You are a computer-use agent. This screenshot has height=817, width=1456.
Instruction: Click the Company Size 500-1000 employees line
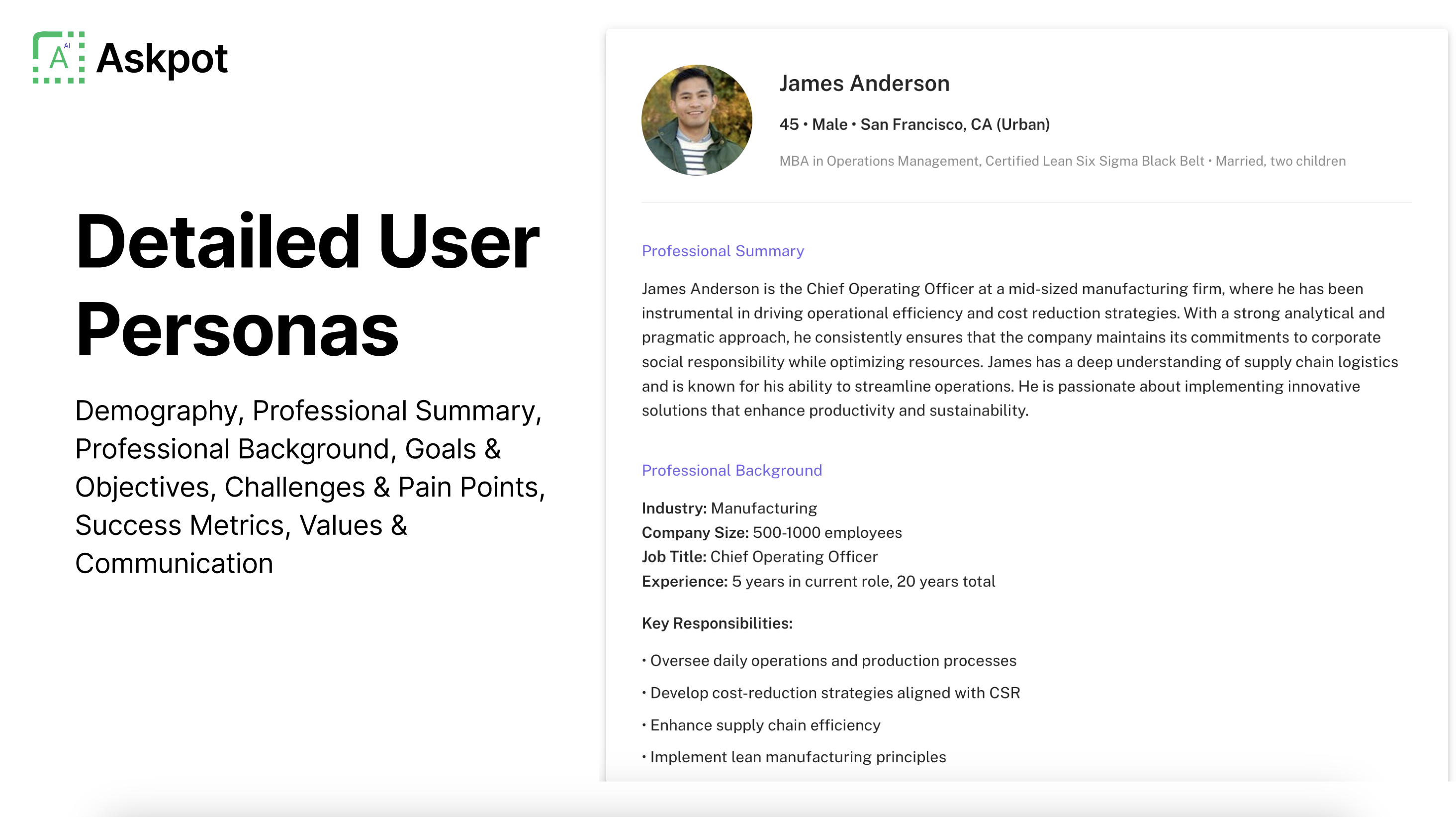[x=771, y=532]
